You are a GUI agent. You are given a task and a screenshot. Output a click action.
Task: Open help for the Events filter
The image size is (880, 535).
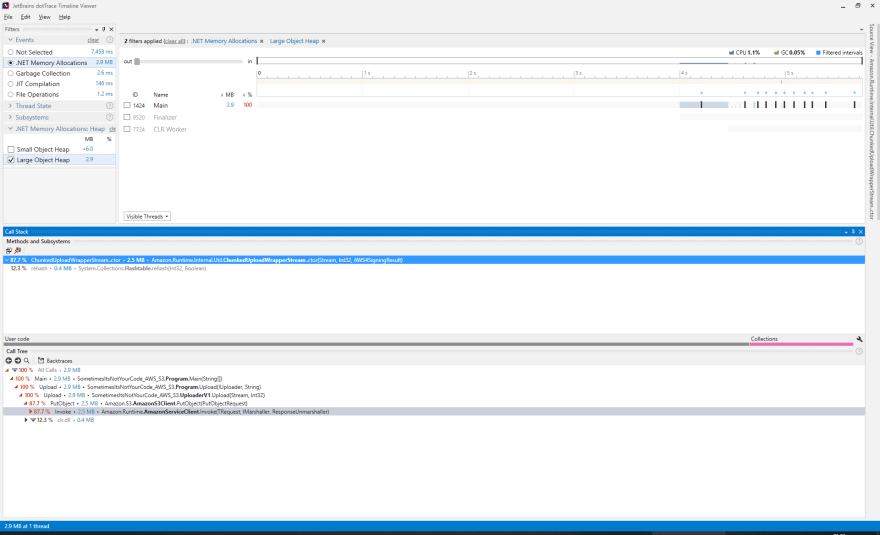tap(109, 40)
